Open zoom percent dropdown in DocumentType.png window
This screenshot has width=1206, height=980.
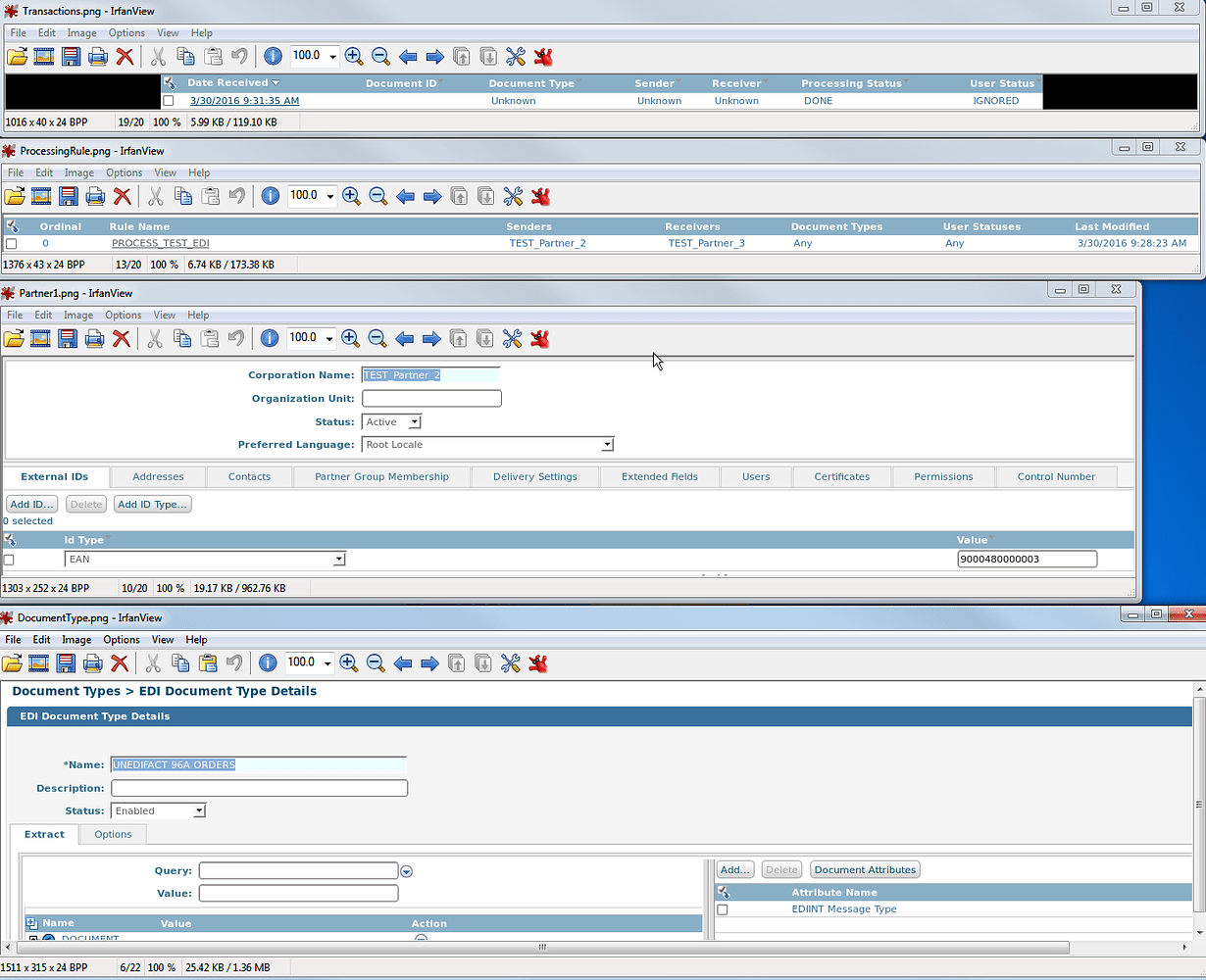pos(327,662)
